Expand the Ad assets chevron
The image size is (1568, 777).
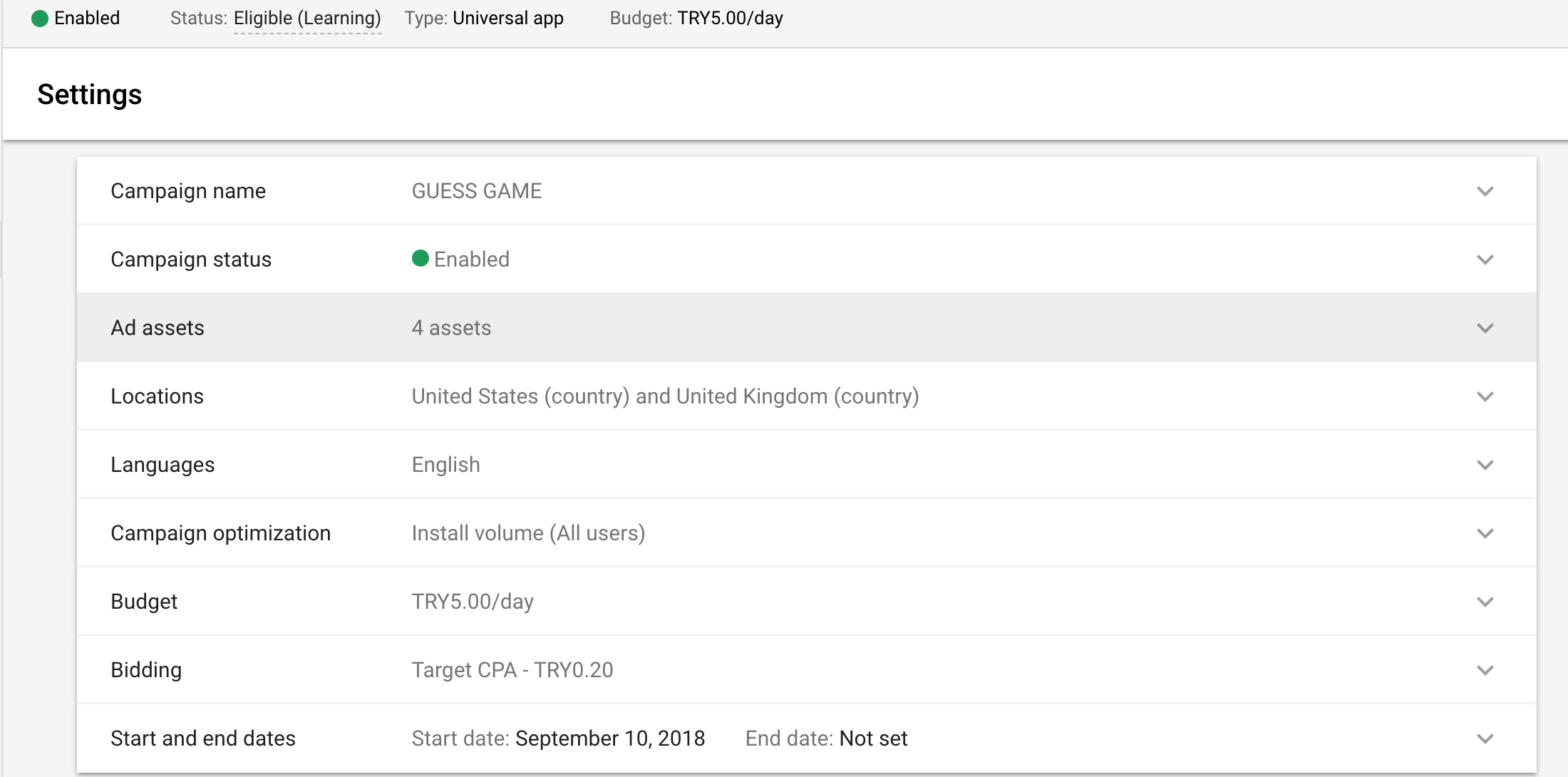(x=1485, y=328)
